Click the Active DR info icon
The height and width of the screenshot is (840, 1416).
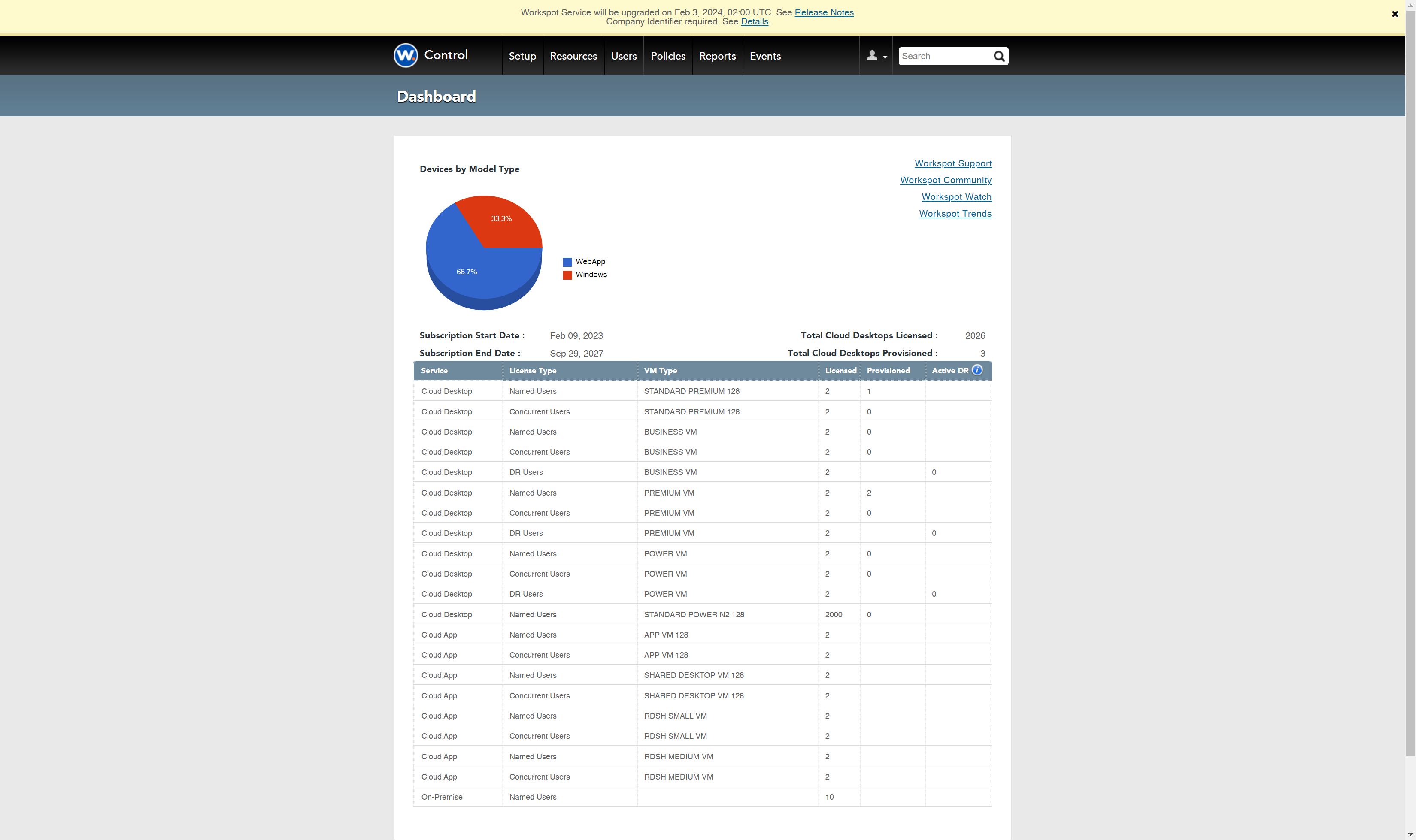[977, 370]
